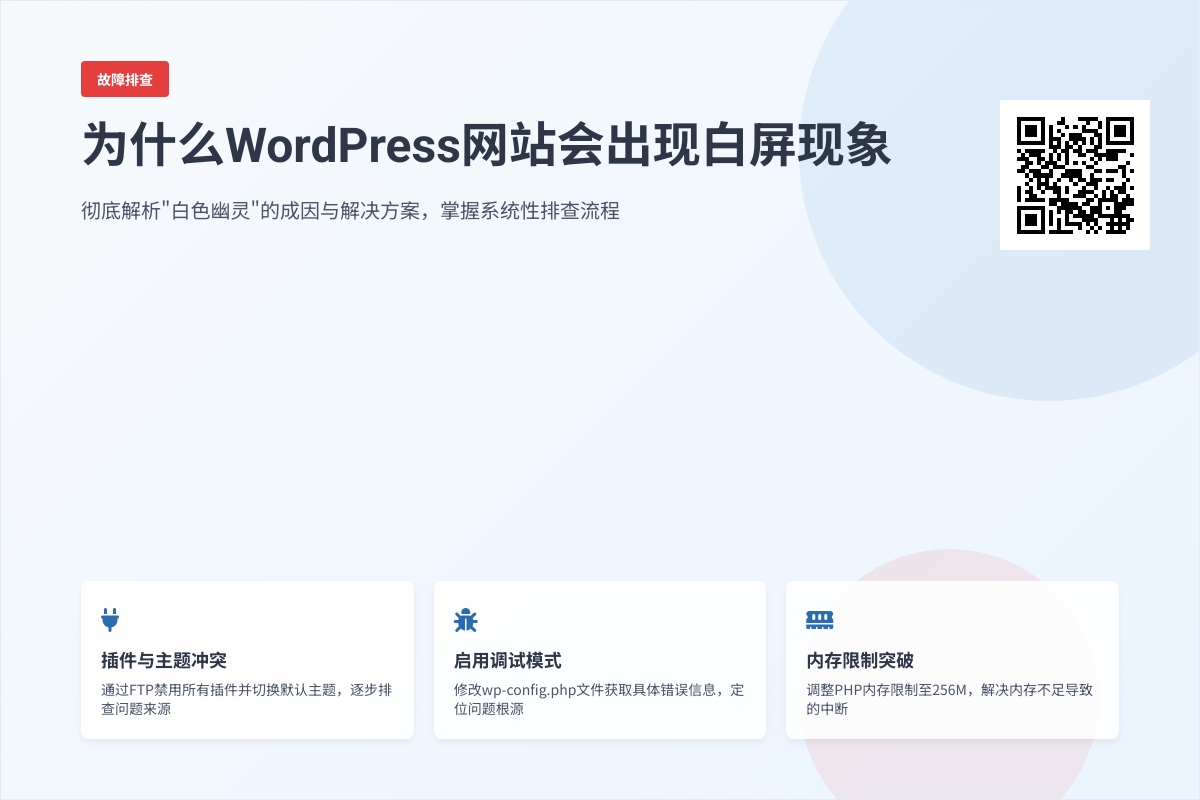Select the 内存限制突破 card title
This screenshot has height=800, width=1200.
tap(860, 661)
